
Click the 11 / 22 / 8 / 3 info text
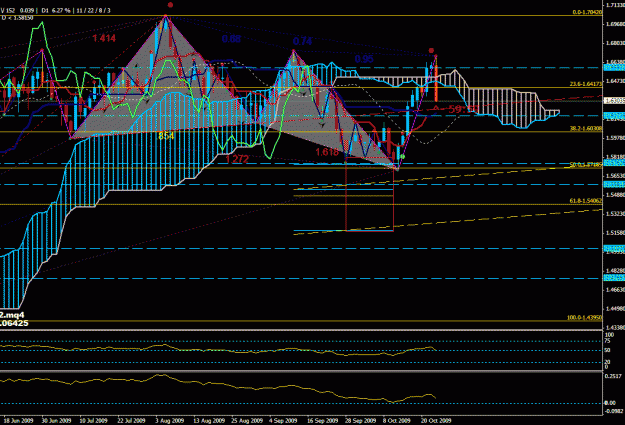point(94,10)
